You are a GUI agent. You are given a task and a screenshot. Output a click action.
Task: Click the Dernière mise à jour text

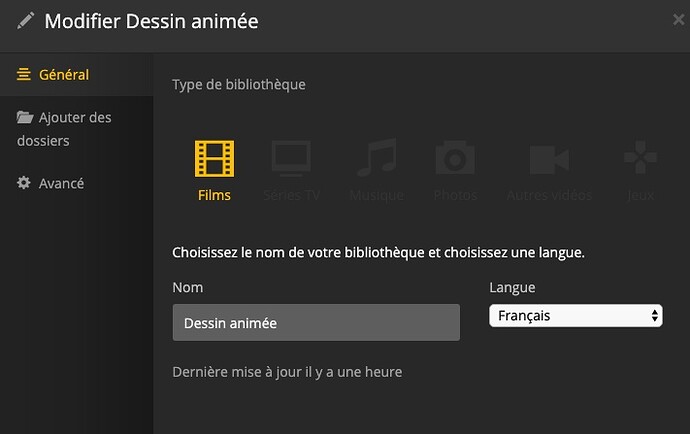287,372
